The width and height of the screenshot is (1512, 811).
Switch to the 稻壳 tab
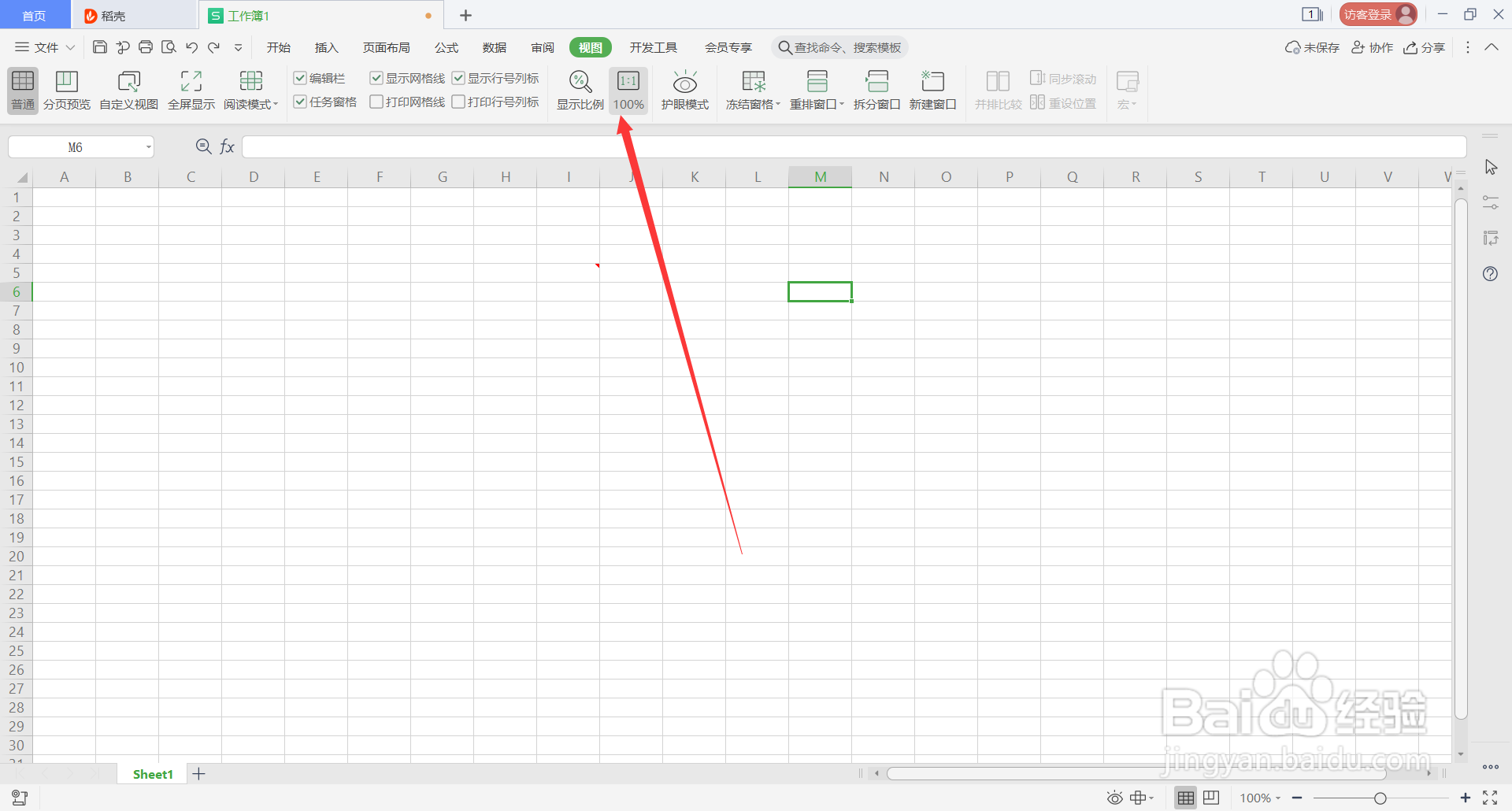coord(134,15)
